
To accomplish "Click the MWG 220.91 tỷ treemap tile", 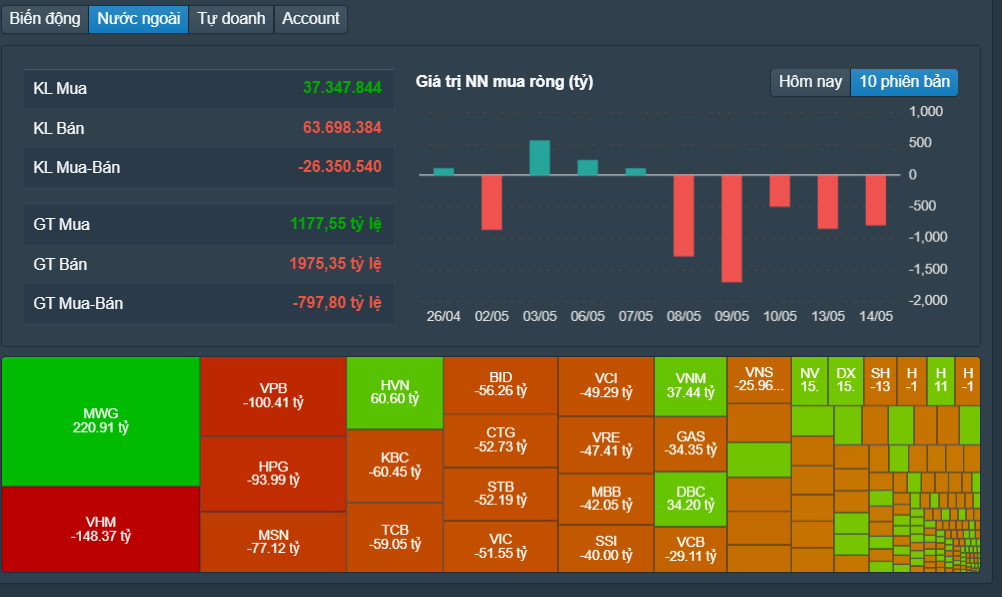I will click(x=101, y=421).
